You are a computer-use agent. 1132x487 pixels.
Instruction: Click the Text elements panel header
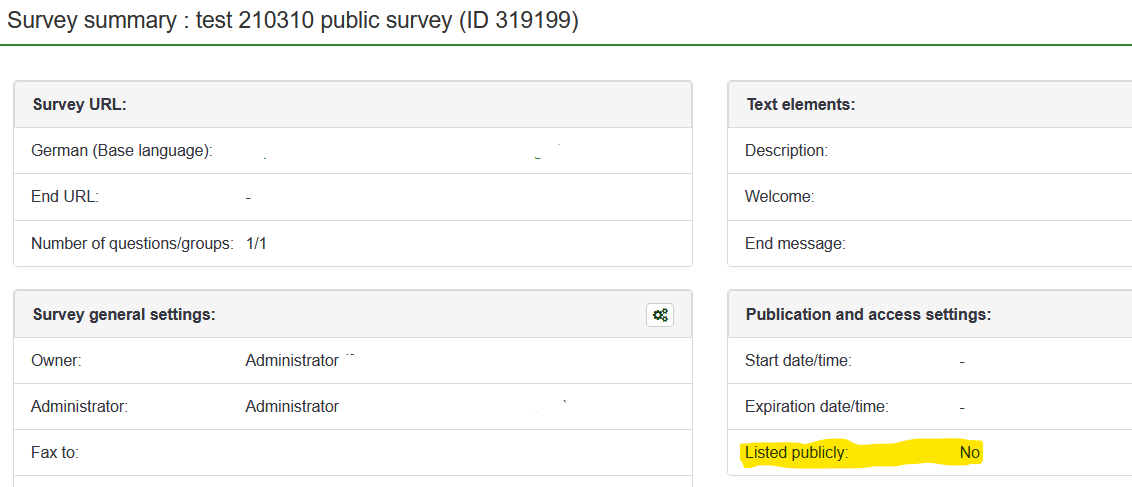(801, 104)
